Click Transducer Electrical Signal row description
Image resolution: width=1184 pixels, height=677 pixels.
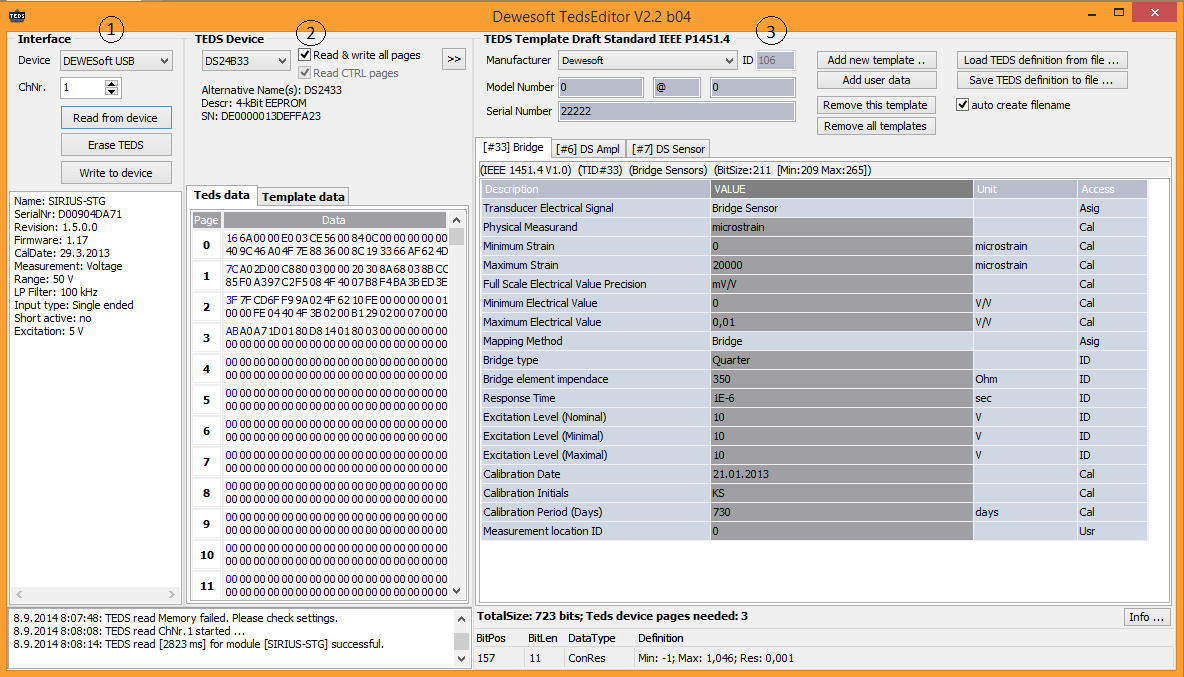(x=595, y=208)
